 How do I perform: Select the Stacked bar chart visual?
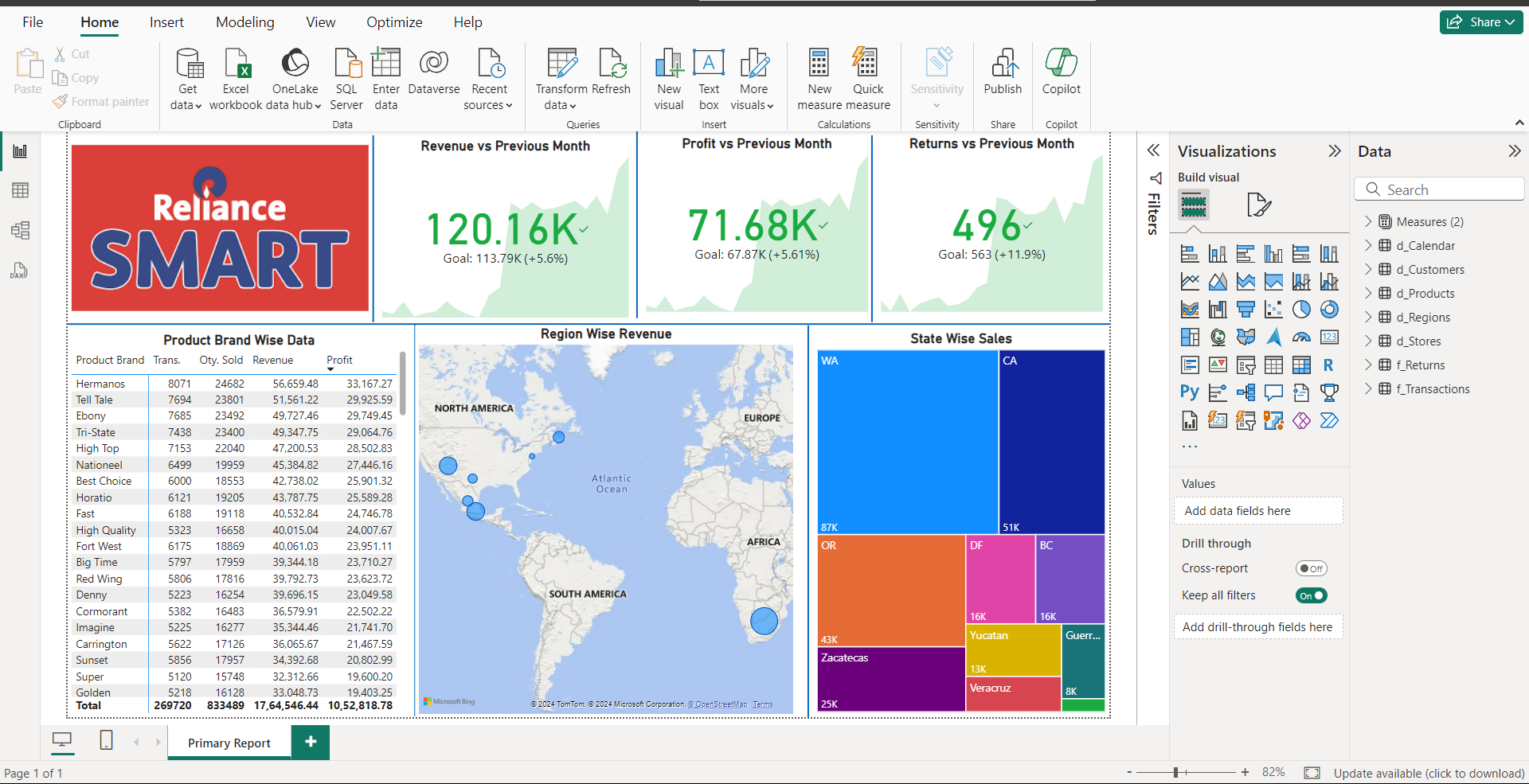(1190, 254)
